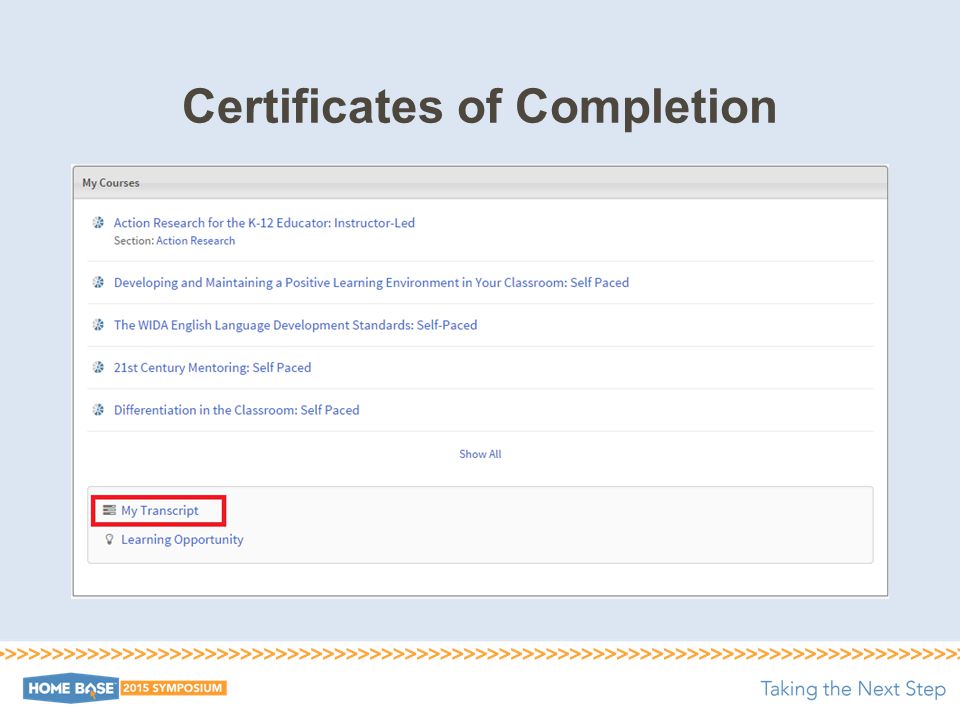This screenshot has height=720, width=960.
Task: Click the Show All link
Action: point(480,454)
